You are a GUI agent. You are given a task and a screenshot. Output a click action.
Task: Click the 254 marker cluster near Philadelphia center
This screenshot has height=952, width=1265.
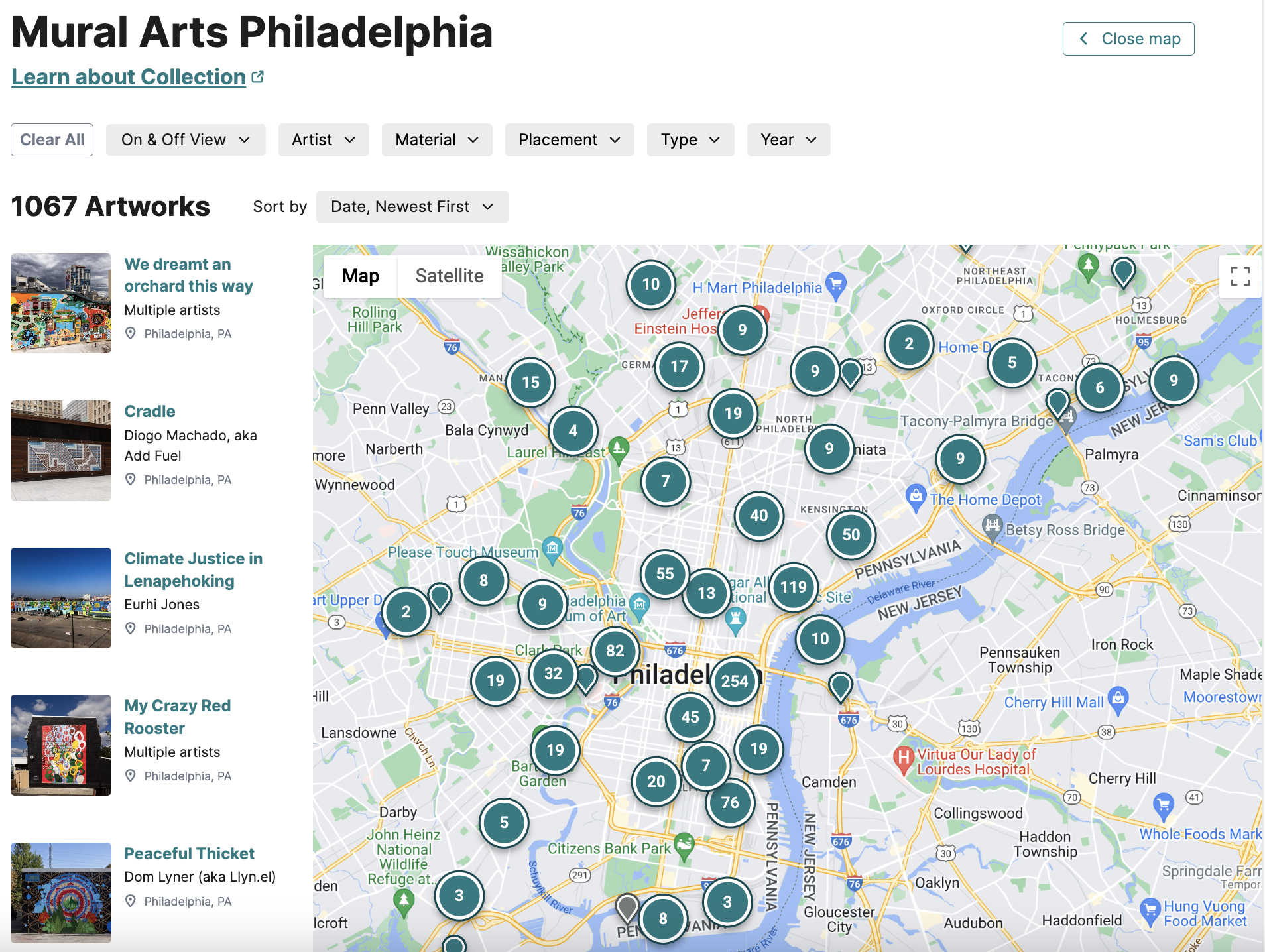coord(734,680)
